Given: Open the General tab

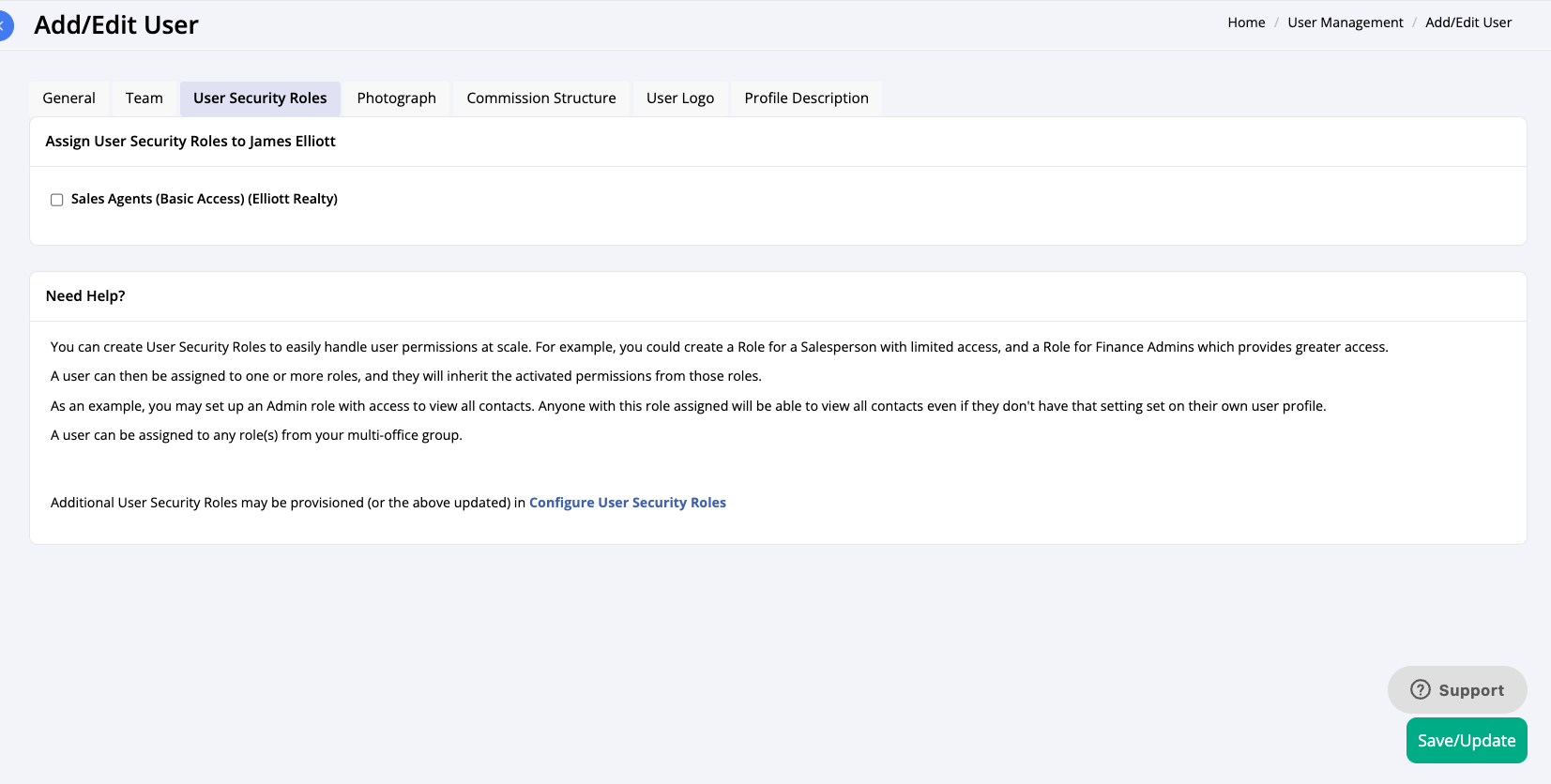Looking at the screenshot, I should [68, 98].
